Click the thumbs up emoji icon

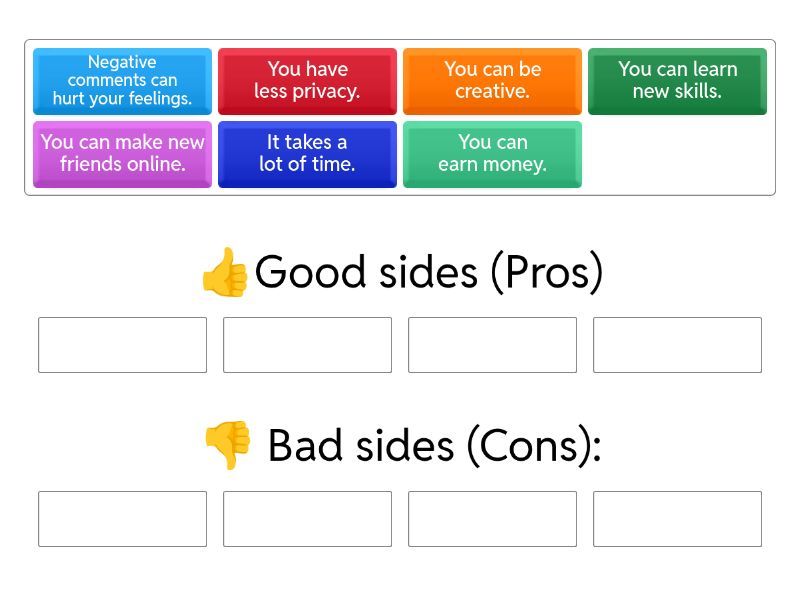(x=224, y=272)
